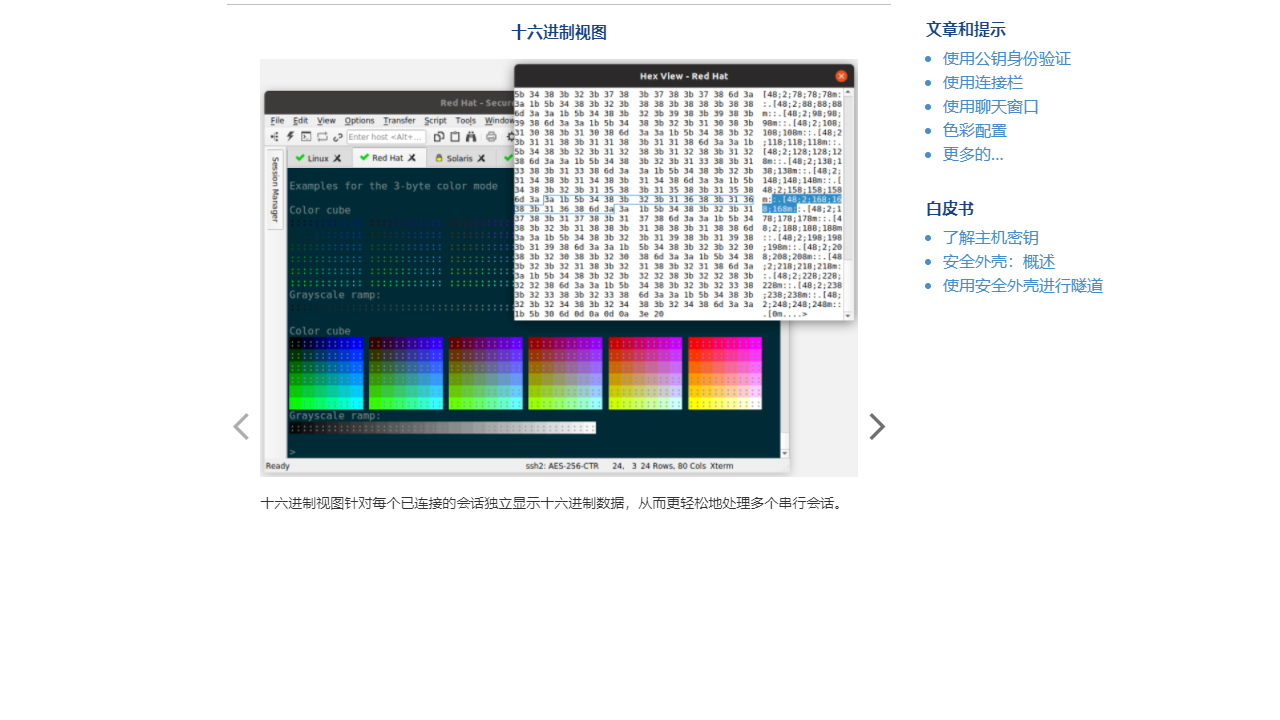Open Find using the binoculars icon
The height and width of the screenshot is (720, 1280).
[x=471, y=137]
